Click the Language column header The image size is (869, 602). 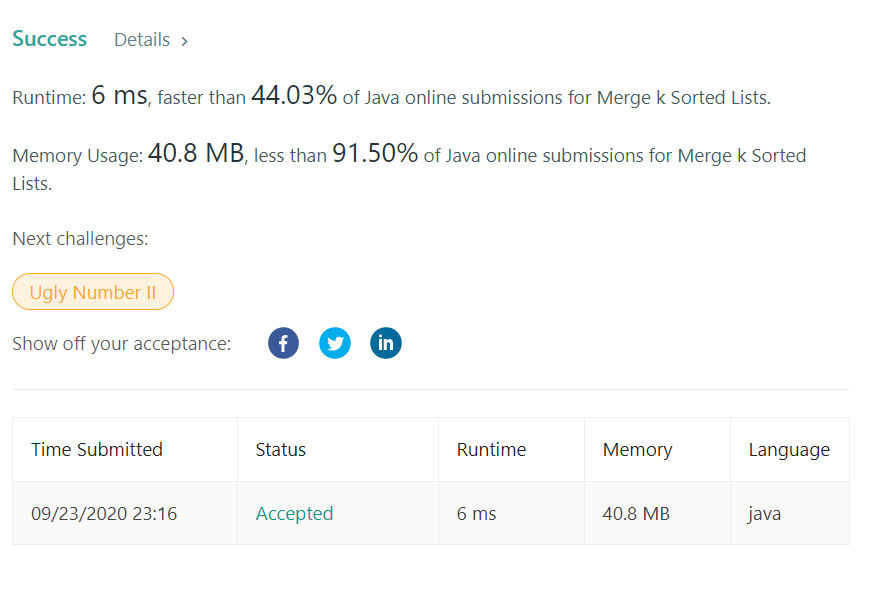[789, 449]
